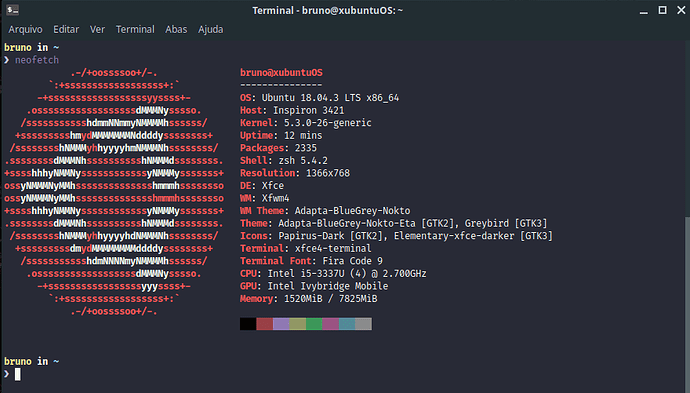Screen dimensions: 690x393
Task: Open the Terminal menu
Action: 135,29
